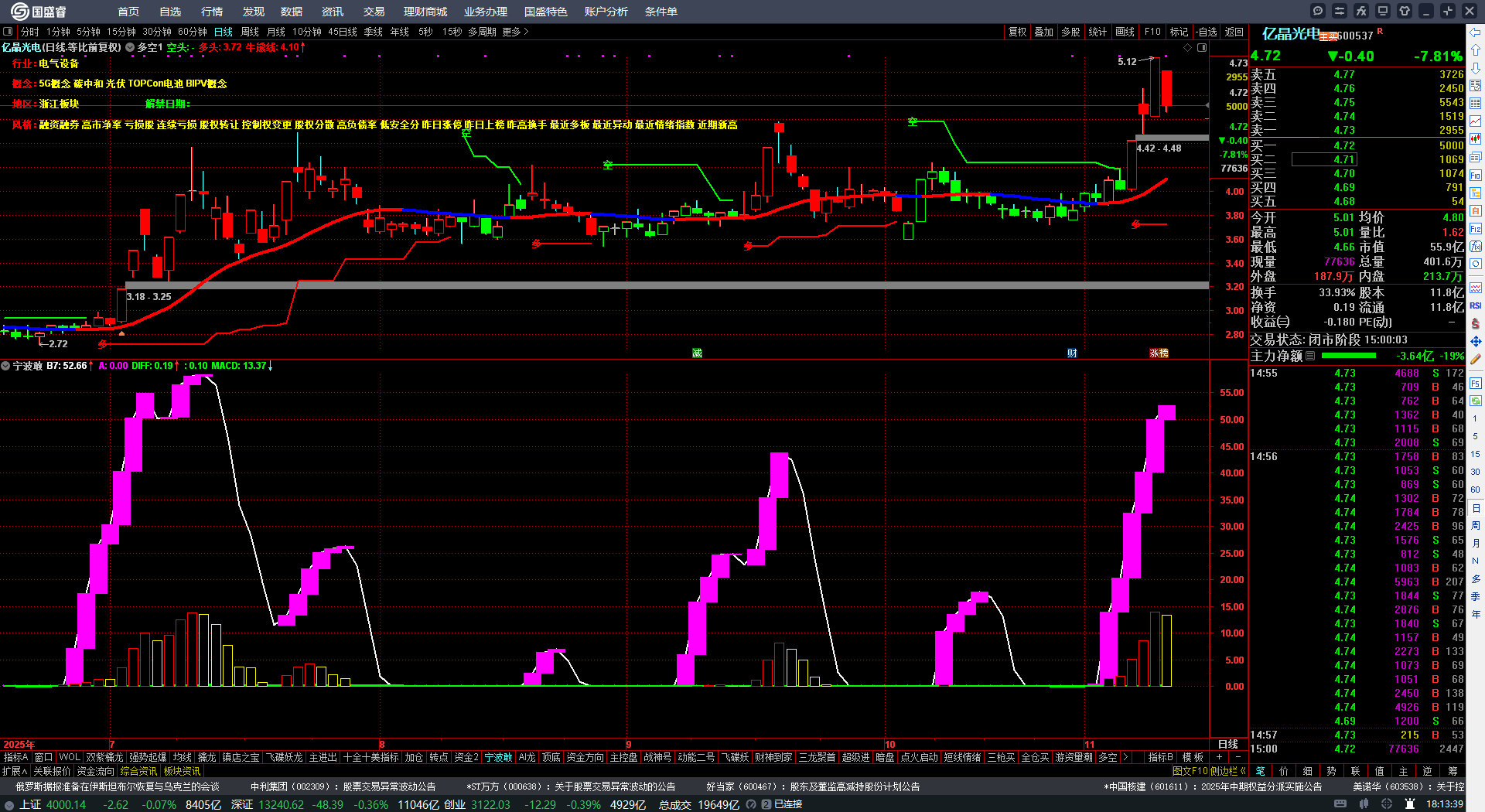Toggle the 叠加 overlay option
The width and height of the screenshot is (1485, 812).
(1044, 32)
